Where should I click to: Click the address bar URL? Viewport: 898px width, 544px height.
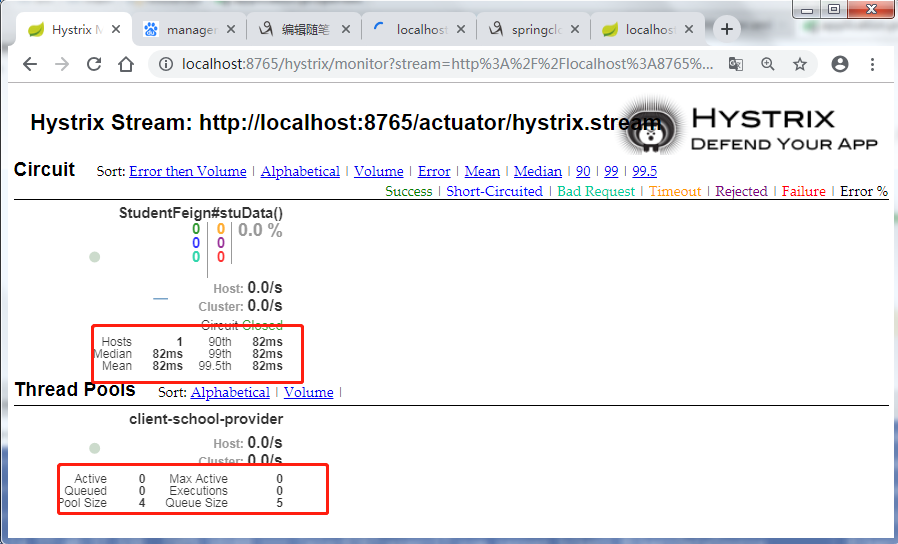447,64
